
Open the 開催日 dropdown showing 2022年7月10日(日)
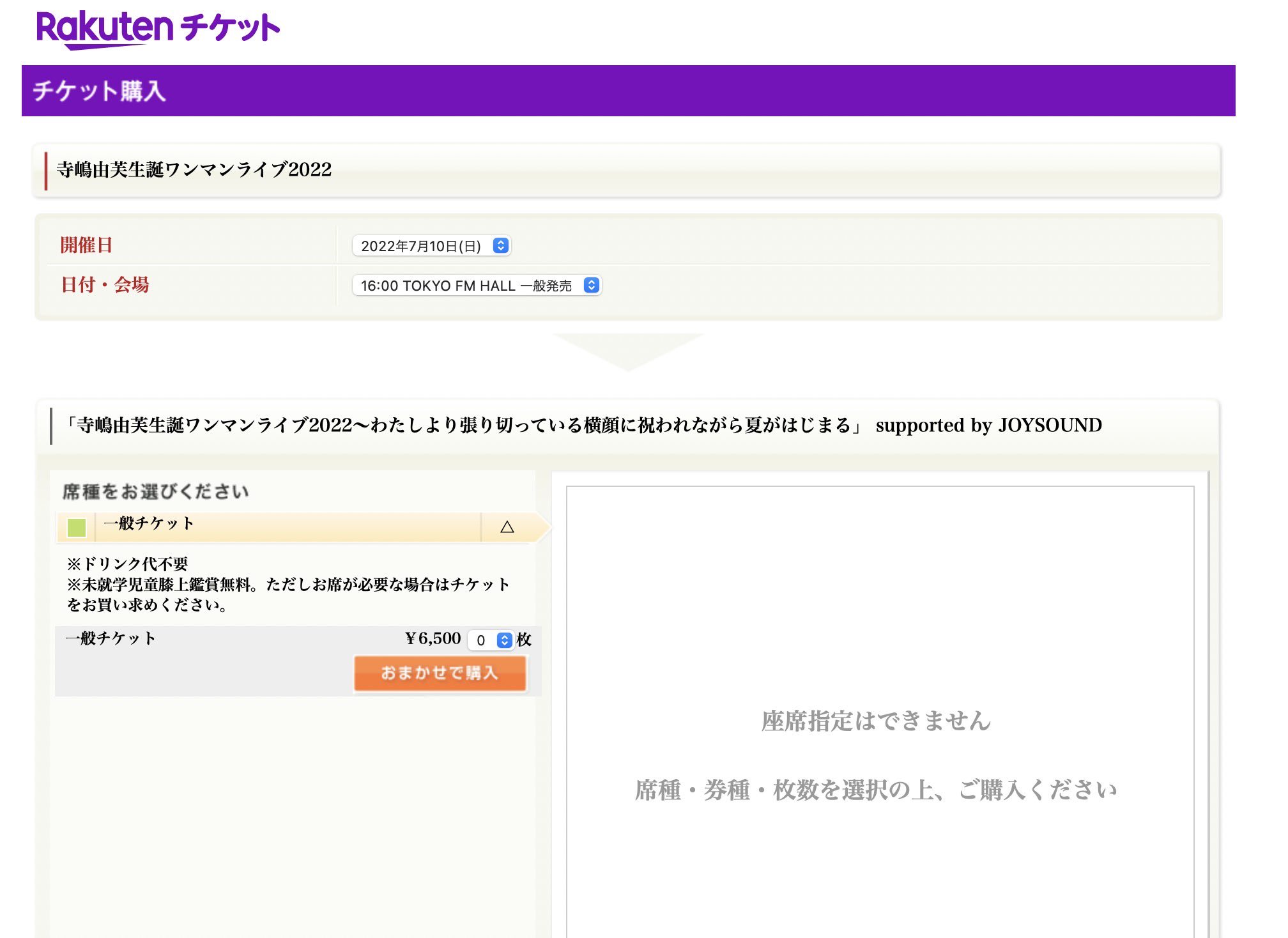[x=422, y=246]
